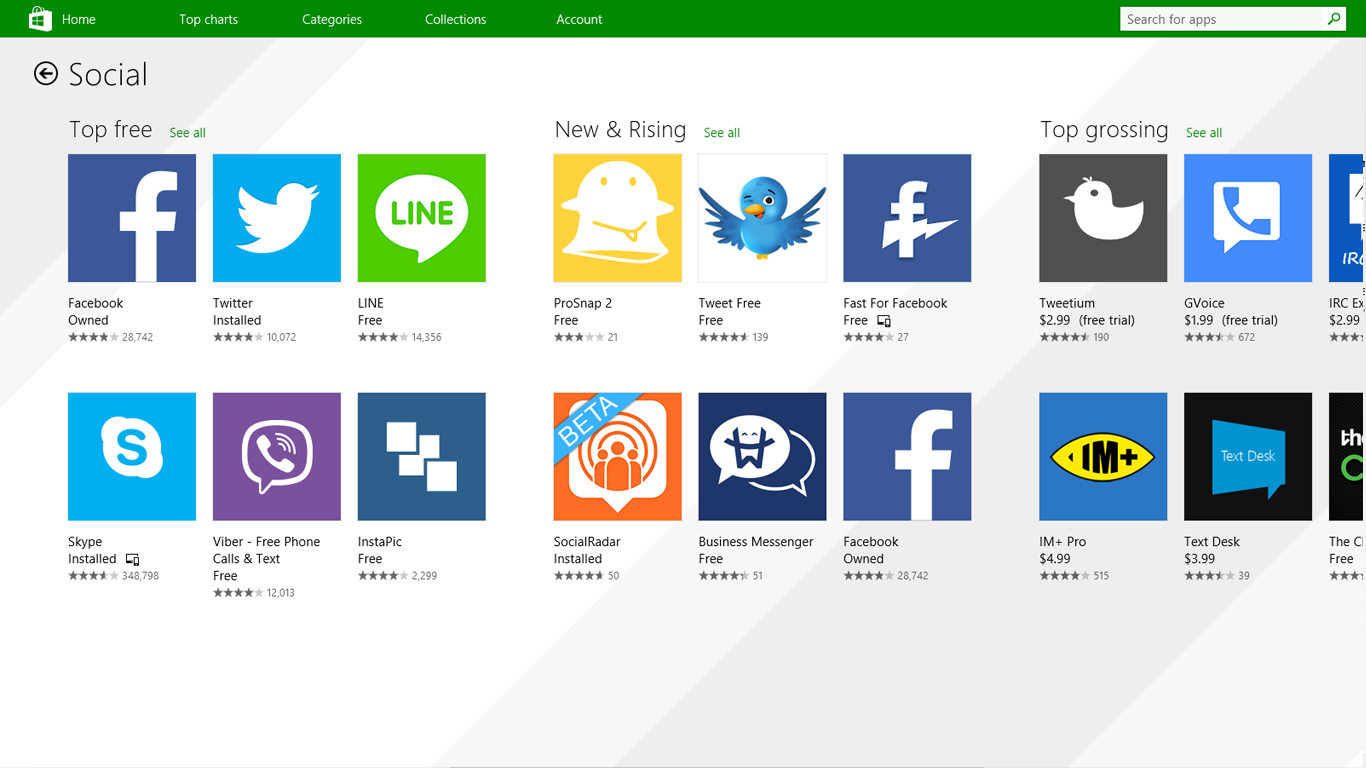This screenshot has height=768, width=1366.
Task: Click the Windows Store logo icon
Action: 40,19
